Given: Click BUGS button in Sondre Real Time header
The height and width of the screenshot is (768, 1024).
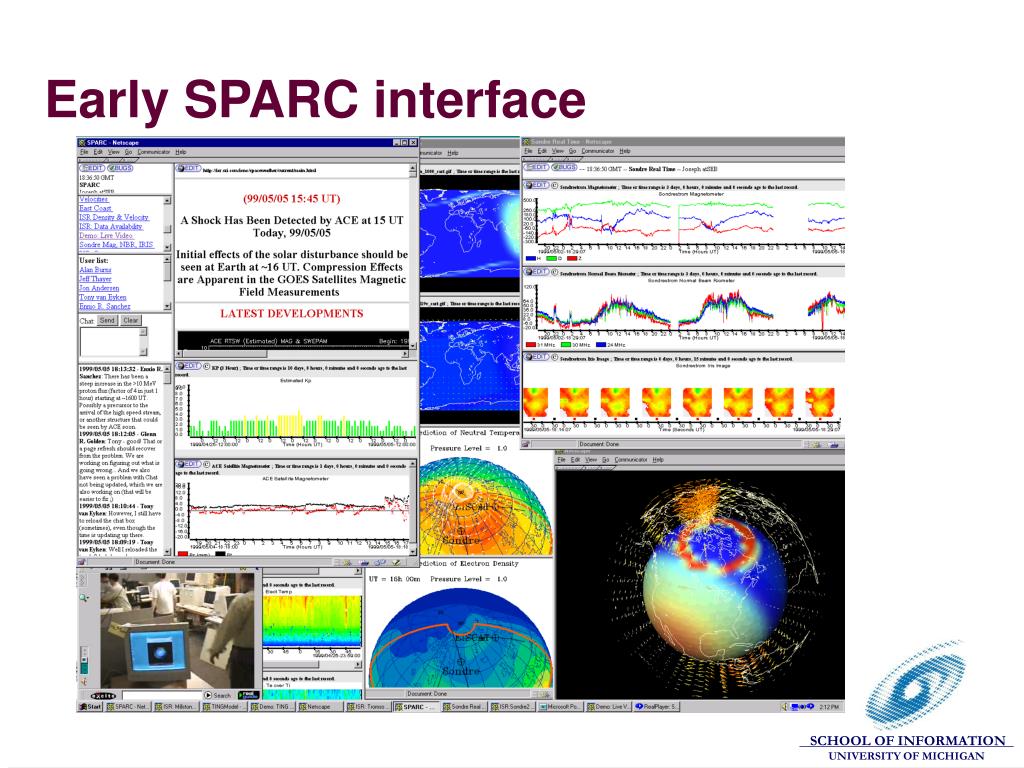Looking at the screenshot, I should [564, 167].
